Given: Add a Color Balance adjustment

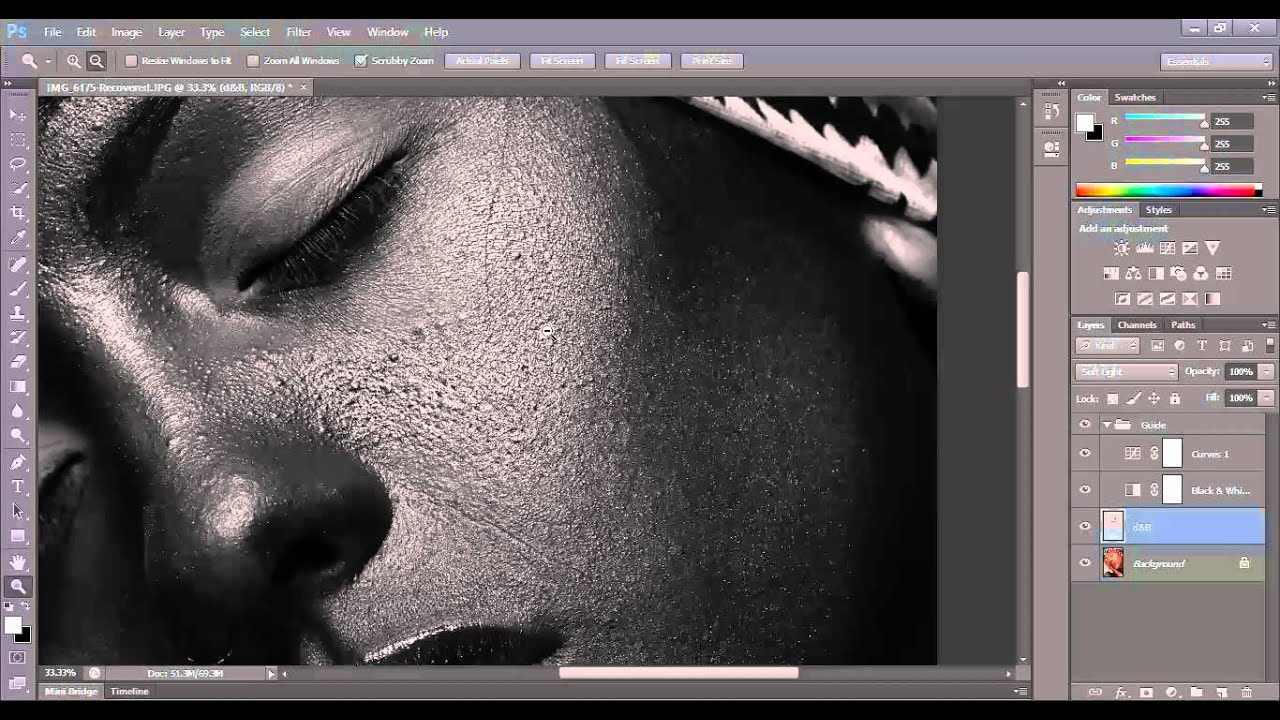Looking at the screenshot, I should tap(1133, 273).
